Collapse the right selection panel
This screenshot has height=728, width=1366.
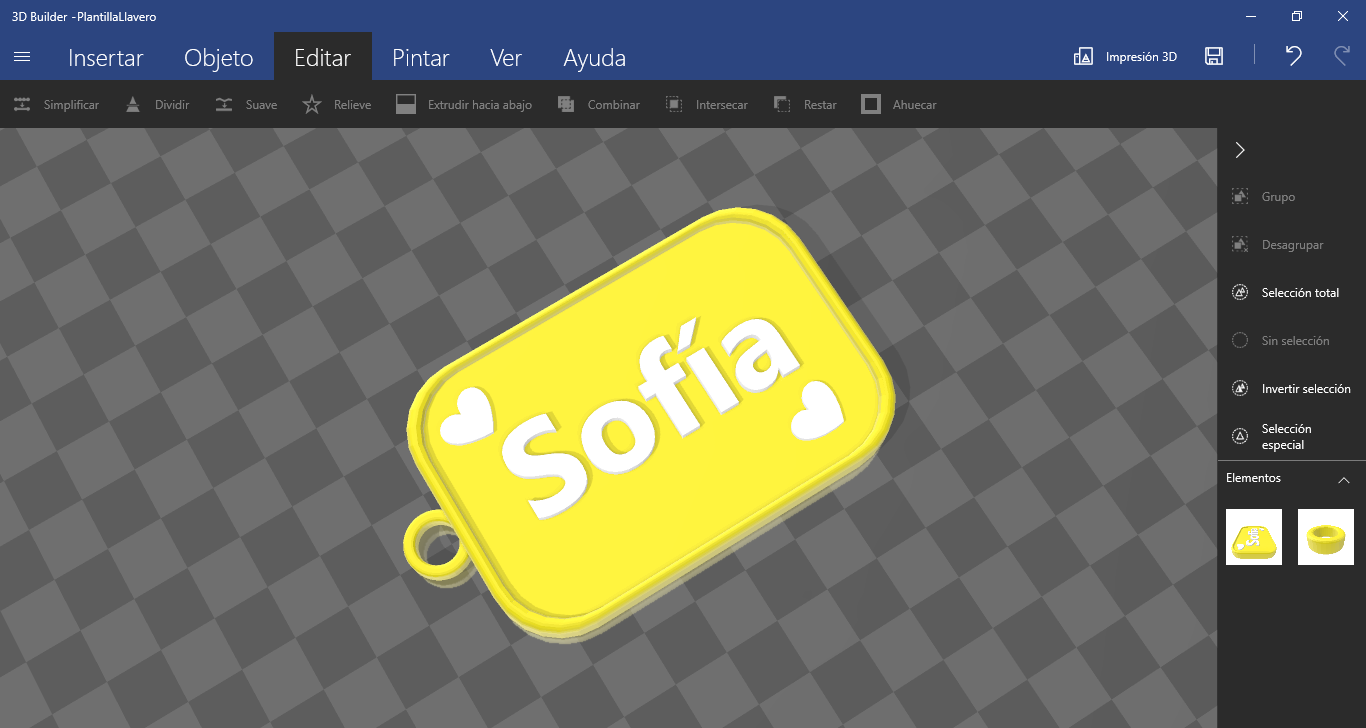pos(1239,149)
